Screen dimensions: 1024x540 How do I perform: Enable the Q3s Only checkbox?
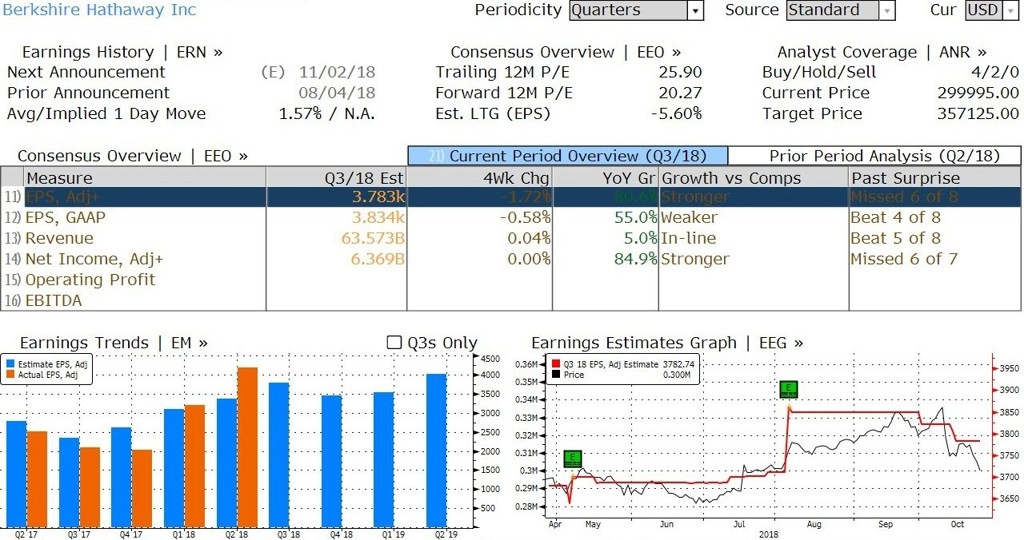[x=394, y=343]
